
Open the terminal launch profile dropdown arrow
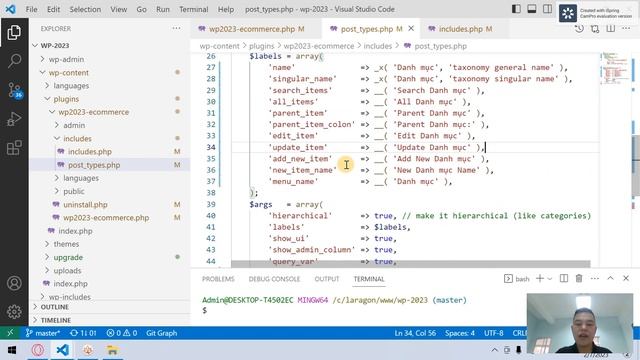pos(550,279)
